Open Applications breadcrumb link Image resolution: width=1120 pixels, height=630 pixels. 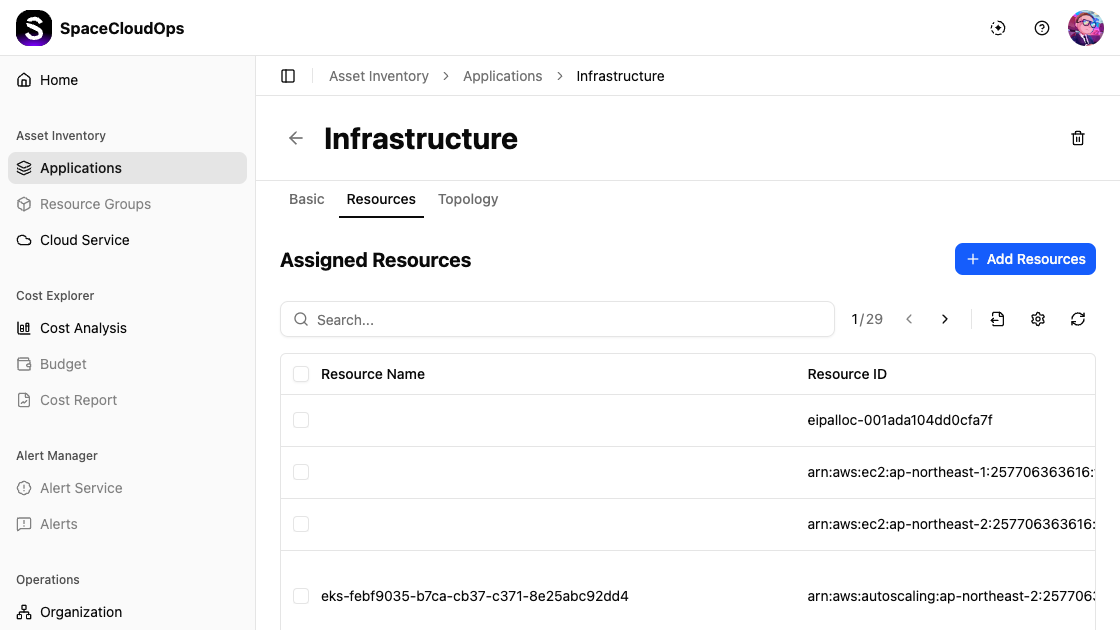coord(502,76)
